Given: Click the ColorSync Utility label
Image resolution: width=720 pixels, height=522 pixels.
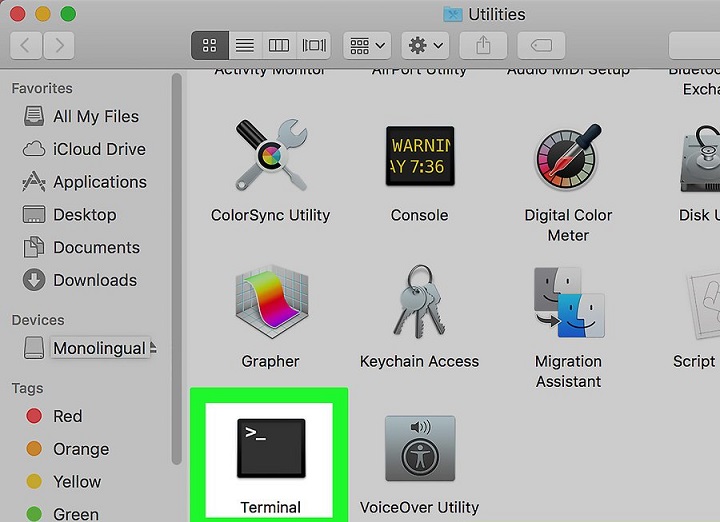Looking at the screenshot, I should [270, 215].
